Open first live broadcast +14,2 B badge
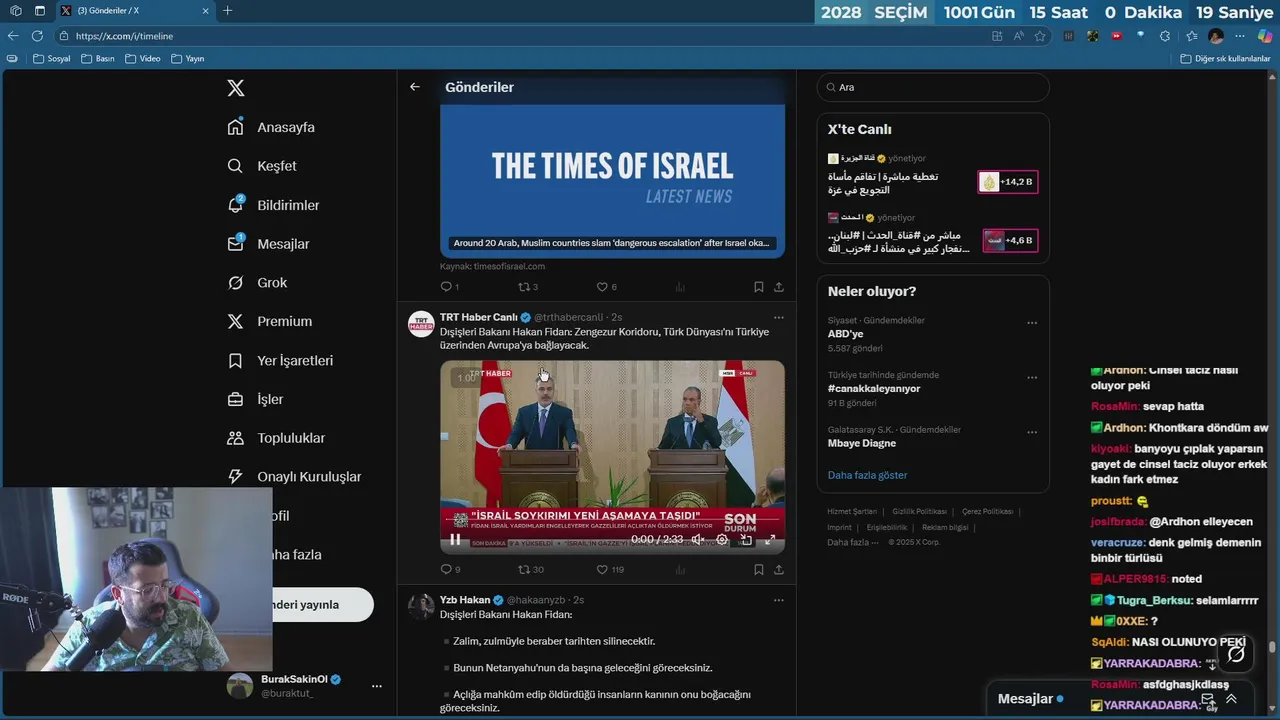Screen dimensions: 1280x720 (x=1008, y=182)
